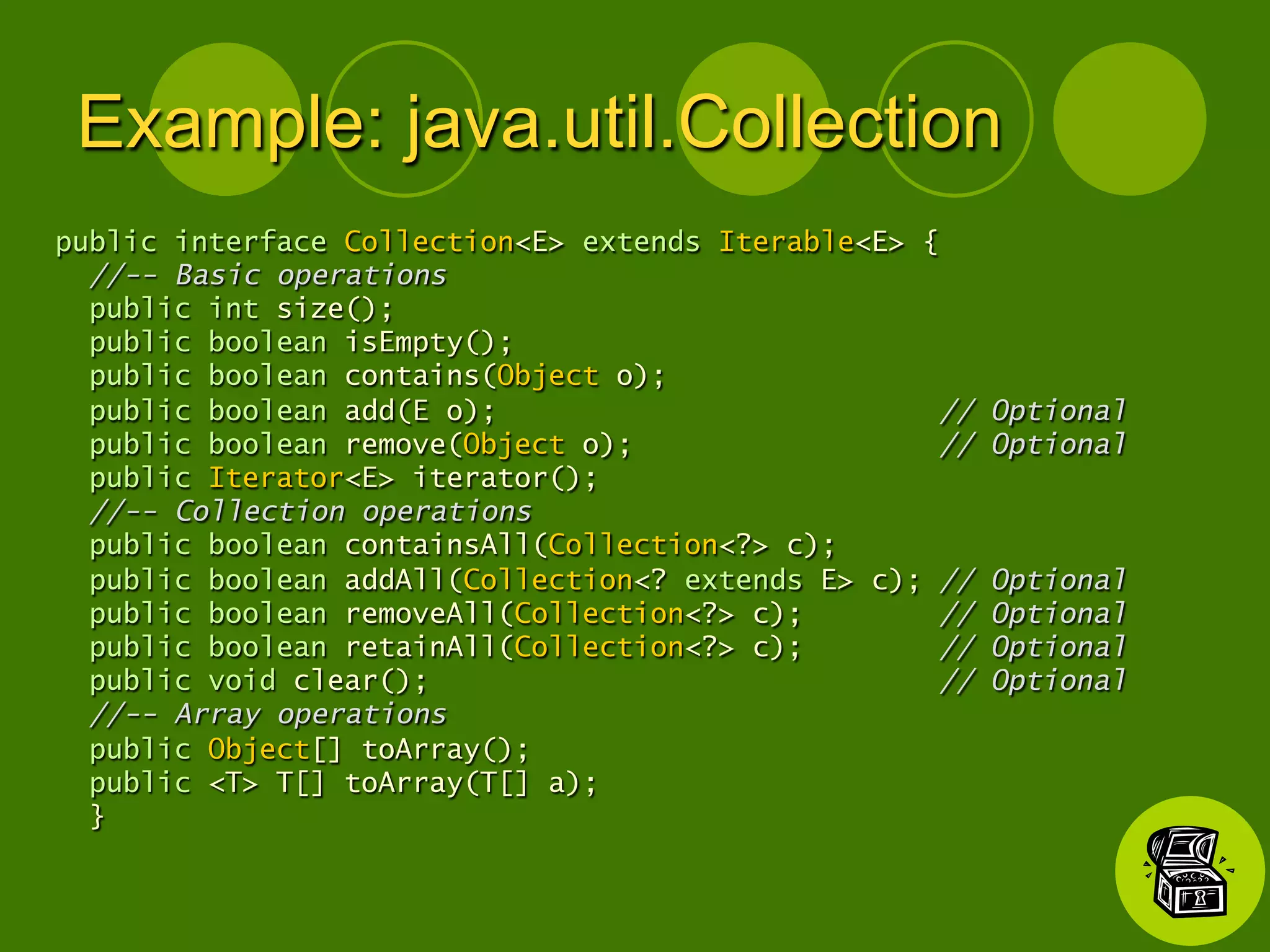The width and height of the screenshot is (1270, 952).
Task: Click the '// Optional' comment beside retainAll
Action: point(1033,647)
